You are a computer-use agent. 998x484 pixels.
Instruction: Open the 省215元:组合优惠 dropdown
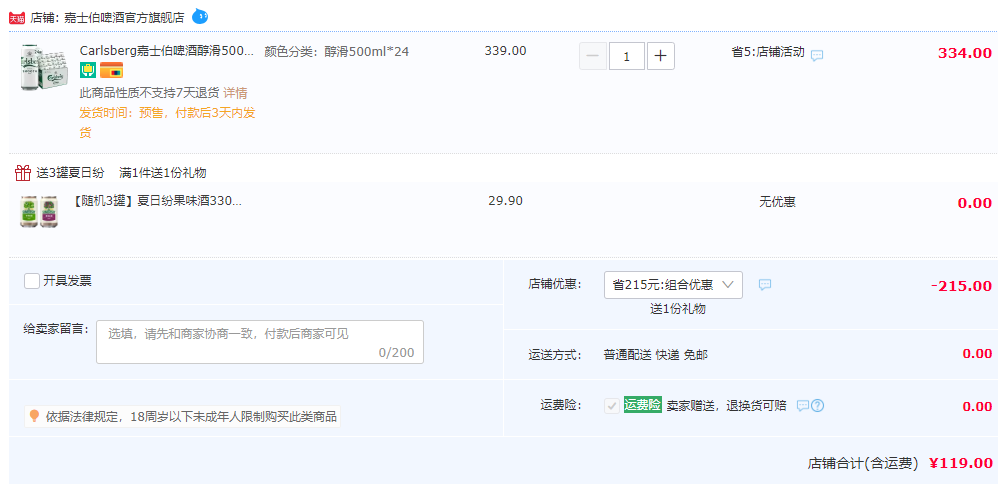pyautogui.click(x=673, y=285)
